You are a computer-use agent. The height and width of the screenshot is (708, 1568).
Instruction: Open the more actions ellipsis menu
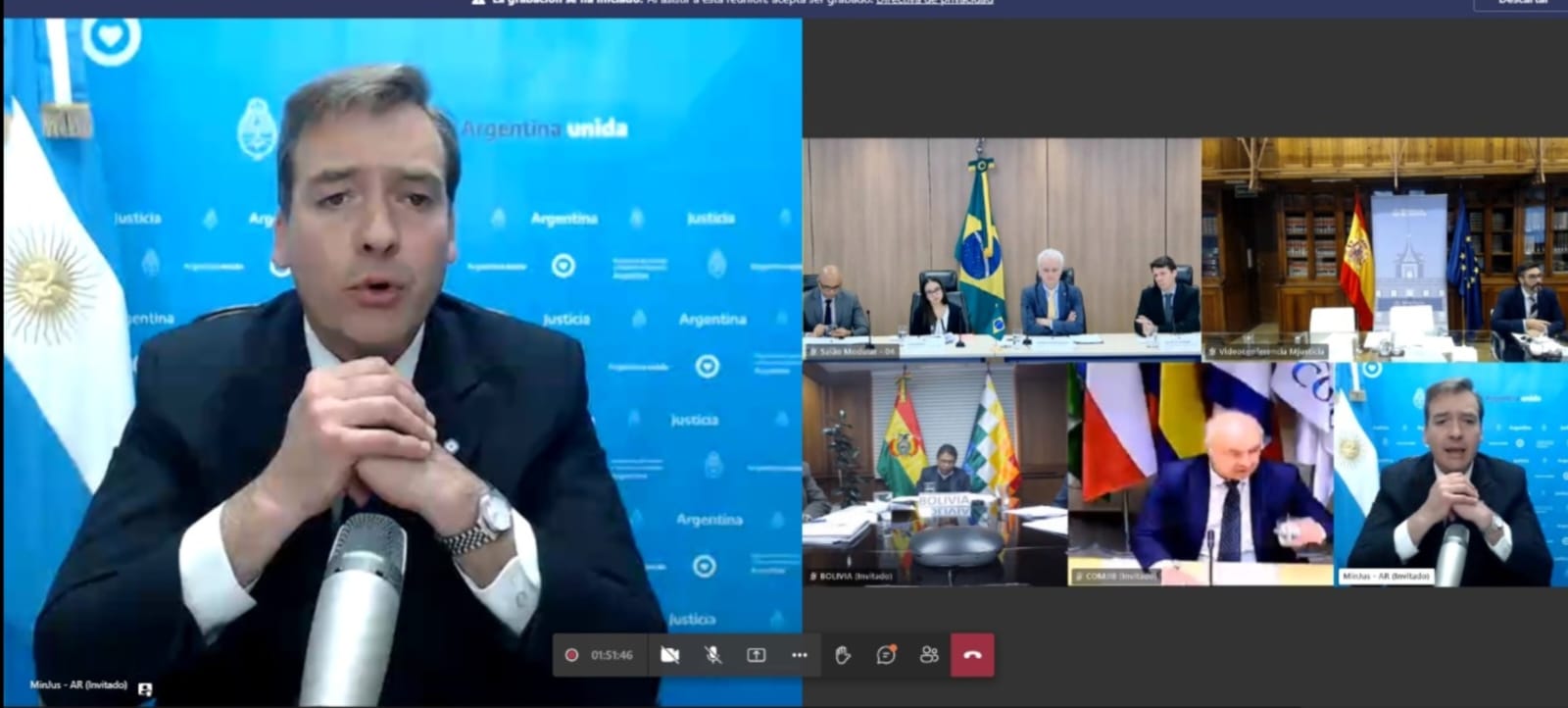800,655
